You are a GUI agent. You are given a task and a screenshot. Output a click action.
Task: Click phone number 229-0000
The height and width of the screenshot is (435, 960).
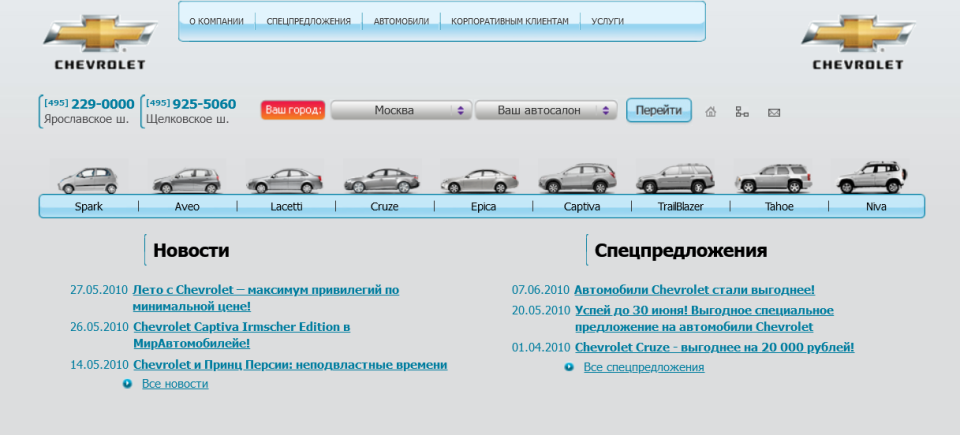(103, 104)
